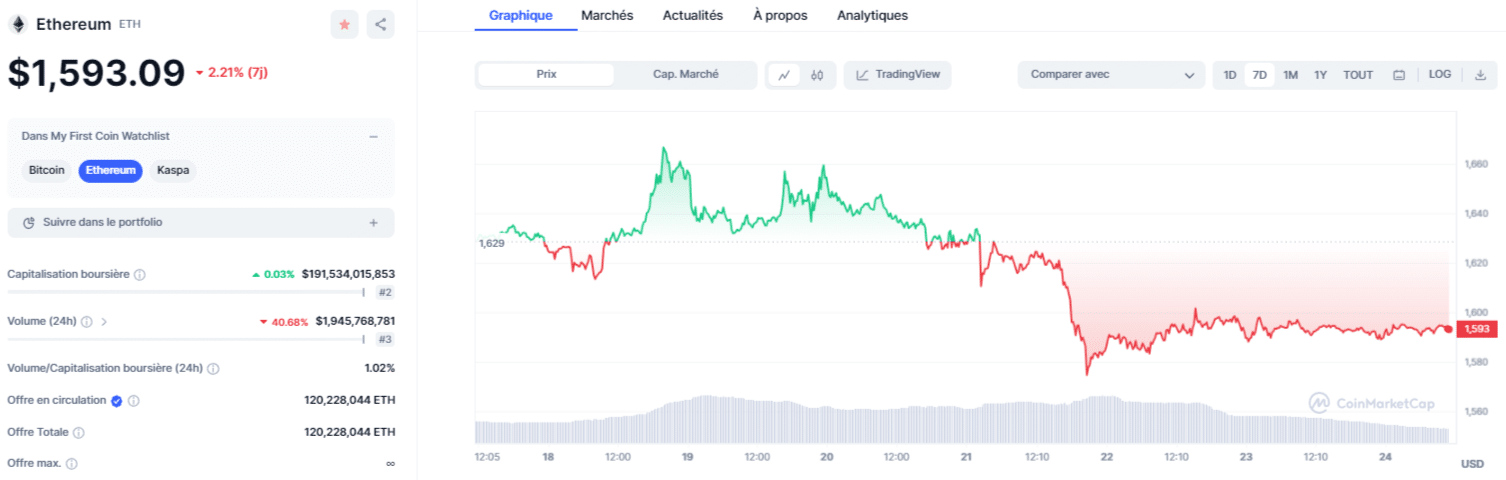Click the 1.02% ratio value

[380, 368]
